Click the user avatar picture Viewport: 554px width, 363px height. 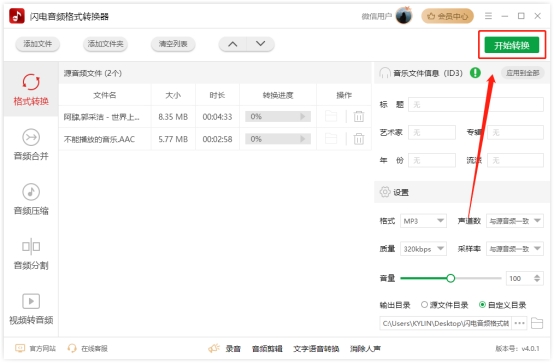pyautogui.click(x=403, y=16)
